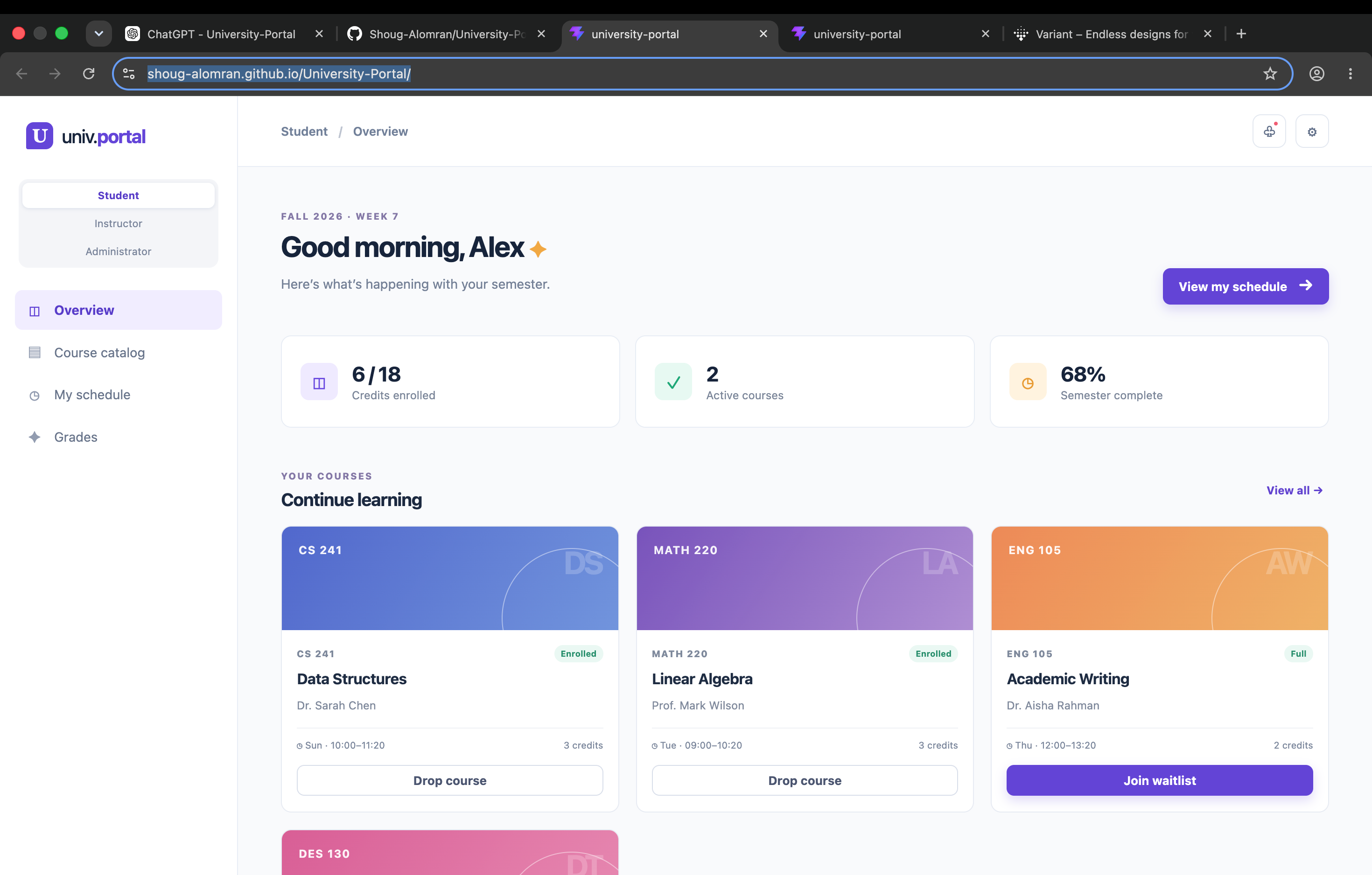Drop the Data Structures course

pyautogui.click(x=449, y=780)
